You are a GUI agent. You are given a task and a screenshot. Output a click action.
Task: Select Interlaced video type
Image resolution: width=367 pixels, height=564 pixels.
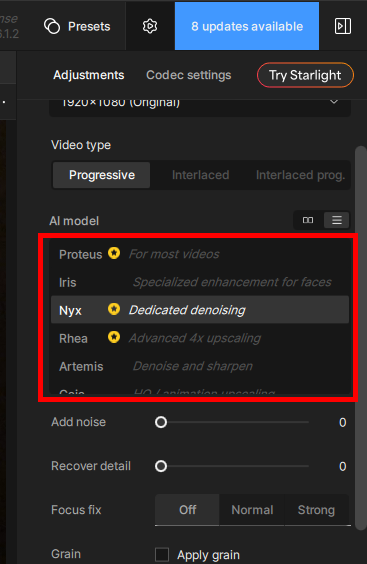click(x=200, y=175)
